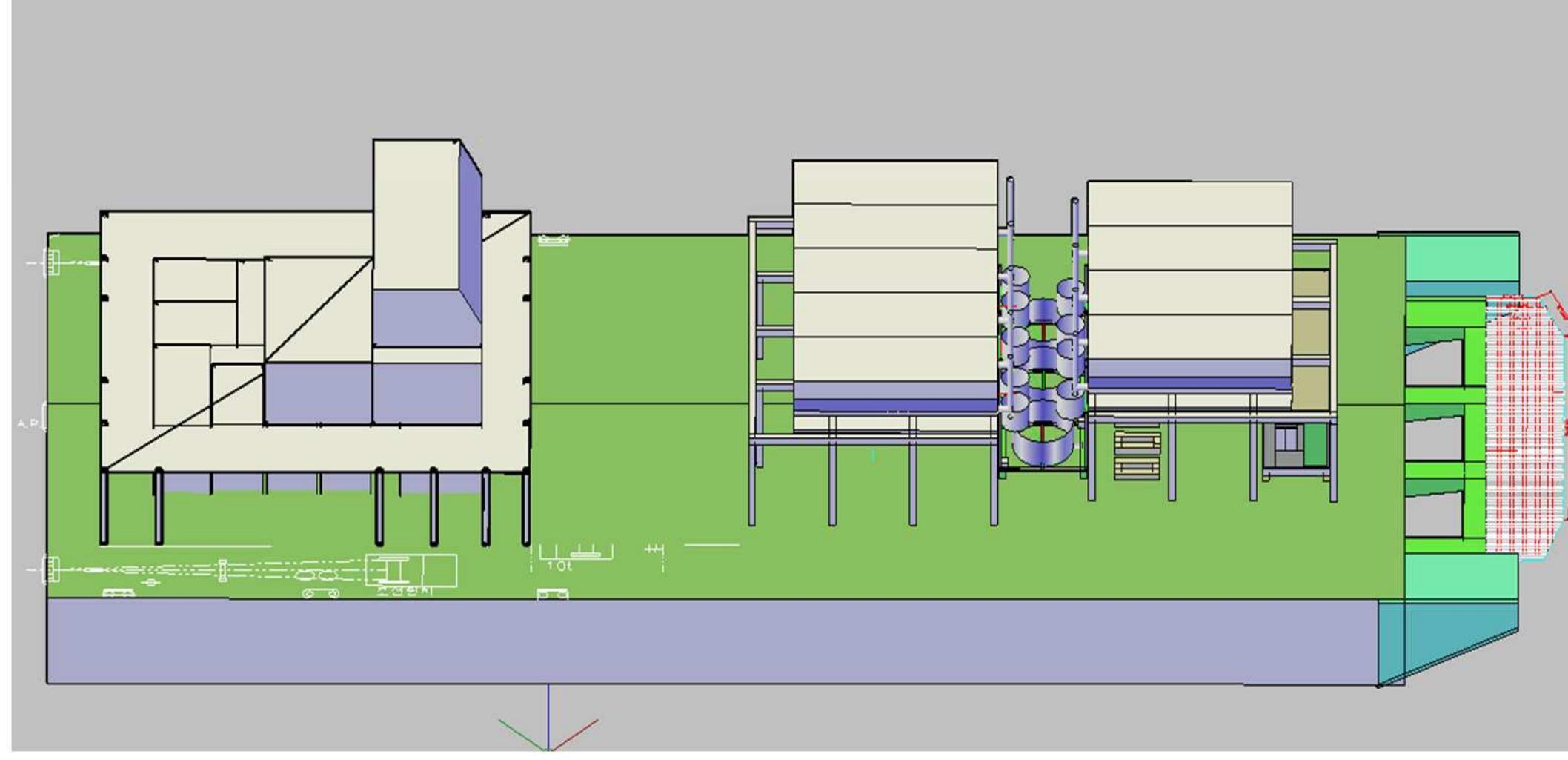Screen dimensions: 1568x760
Task: Select the olive side panels on right module
Action: [x=1310, y=334]
